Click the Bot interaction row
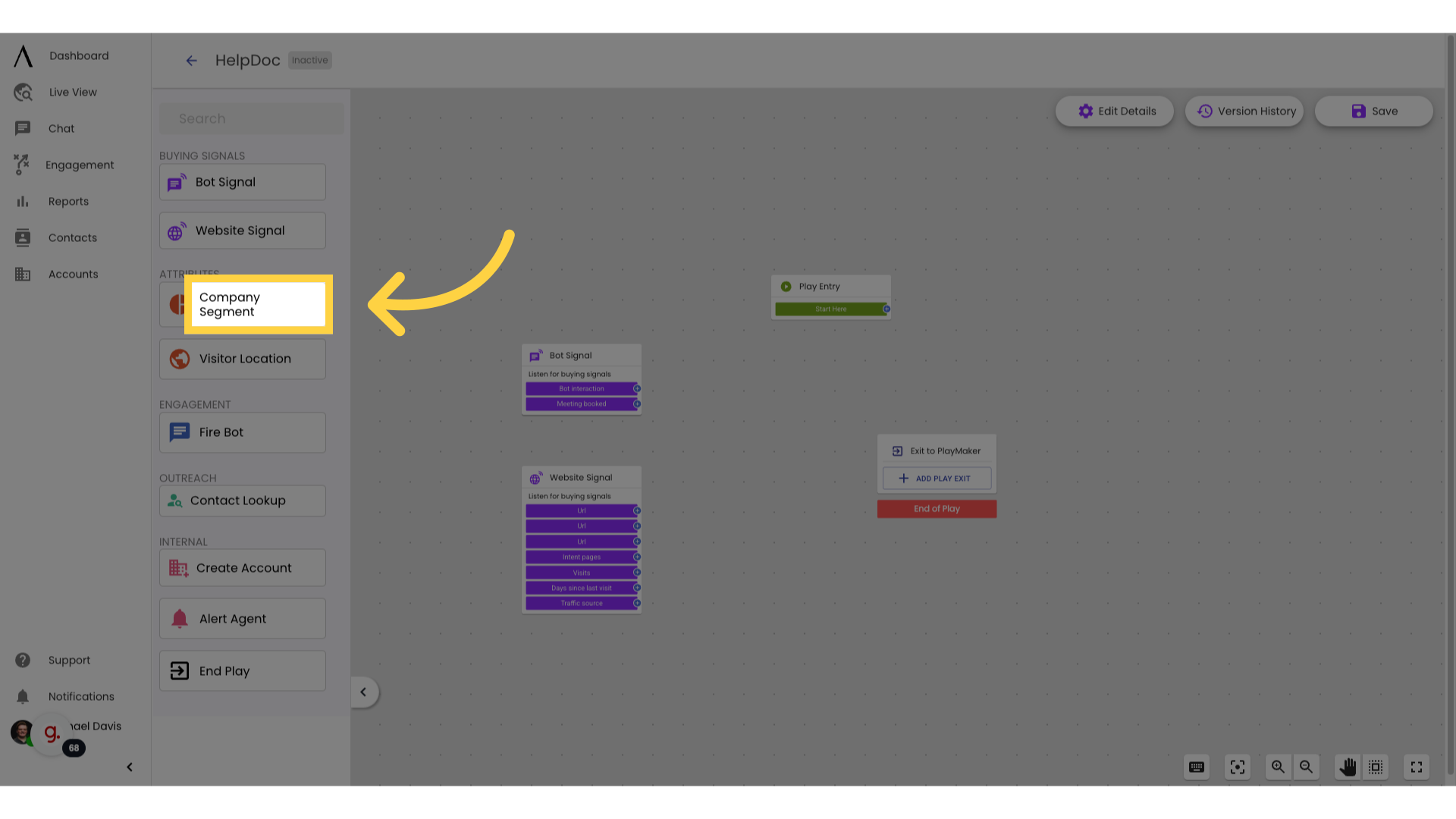This screenshot has height=819, width=1456. [582, 389]
